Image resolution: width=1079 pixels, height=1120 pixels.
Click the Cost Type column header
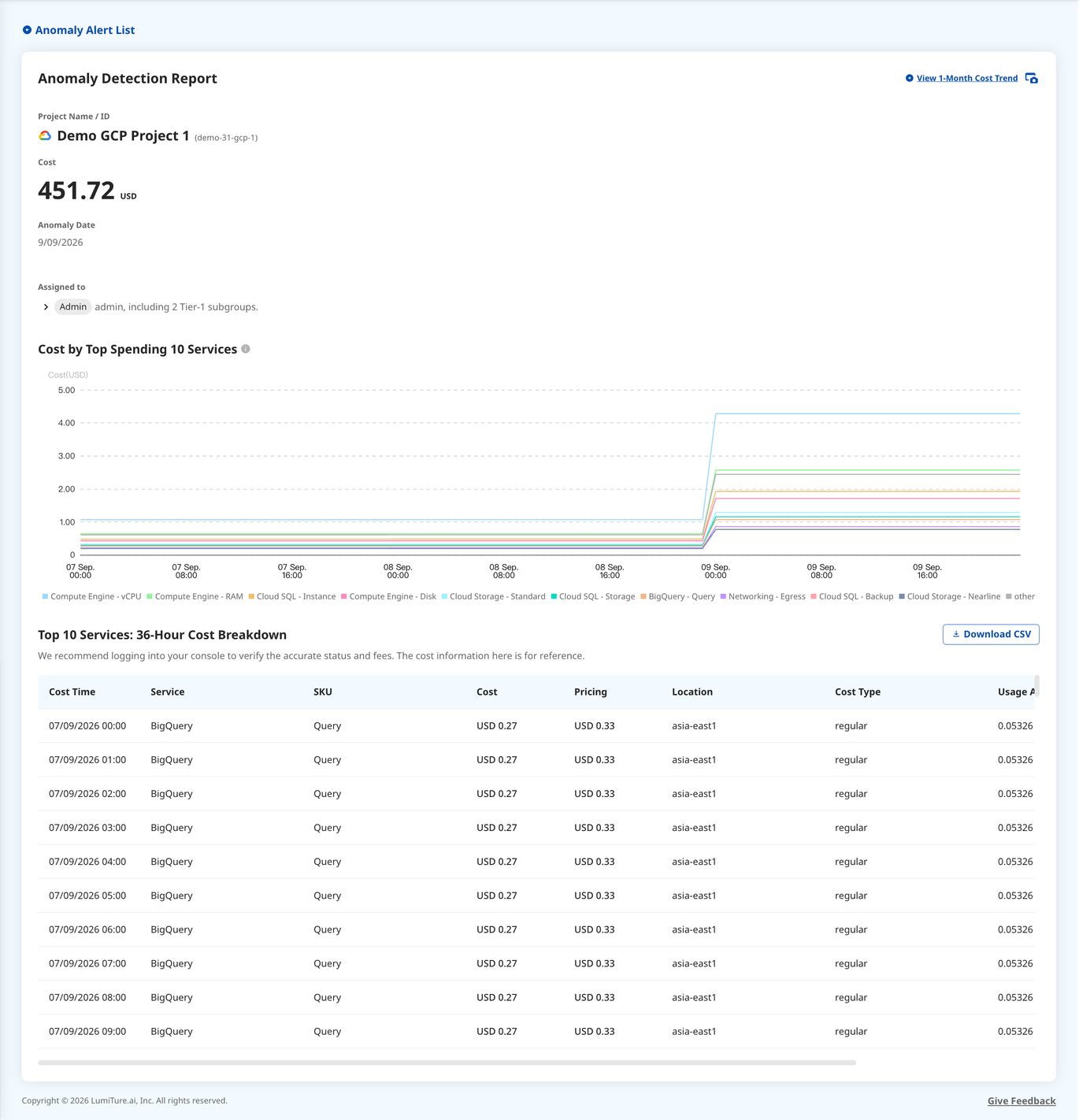pyautogui.click(x=858, y=692)
